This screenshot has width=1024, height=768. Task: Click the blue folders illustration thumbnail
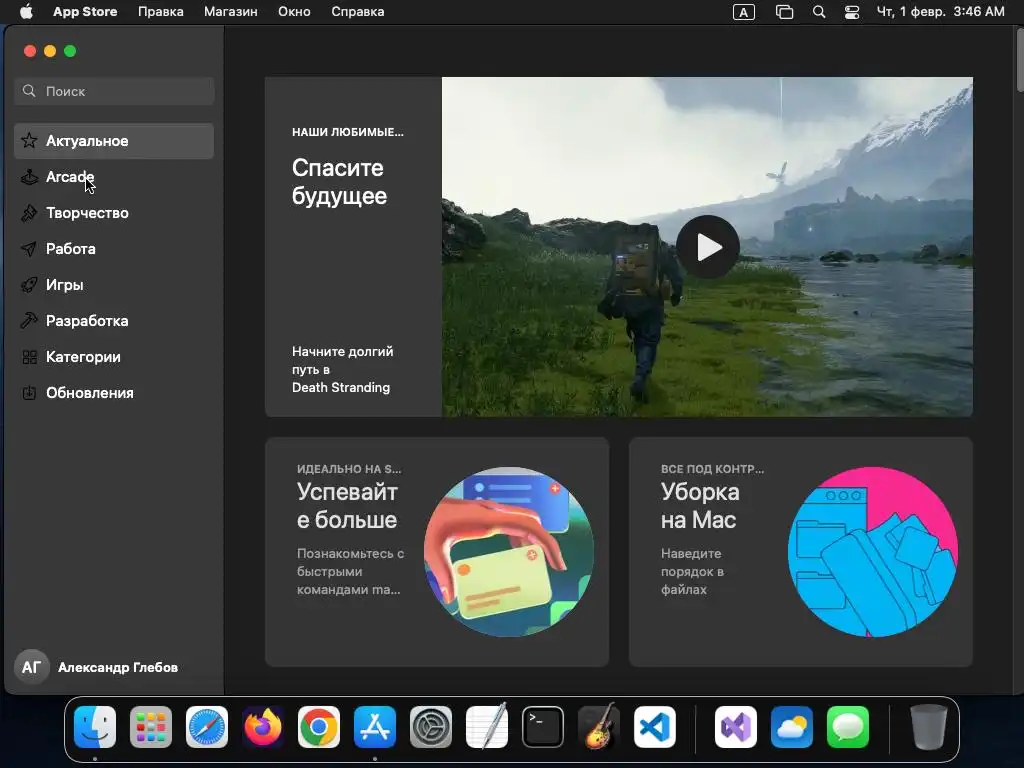pos(873,552)
